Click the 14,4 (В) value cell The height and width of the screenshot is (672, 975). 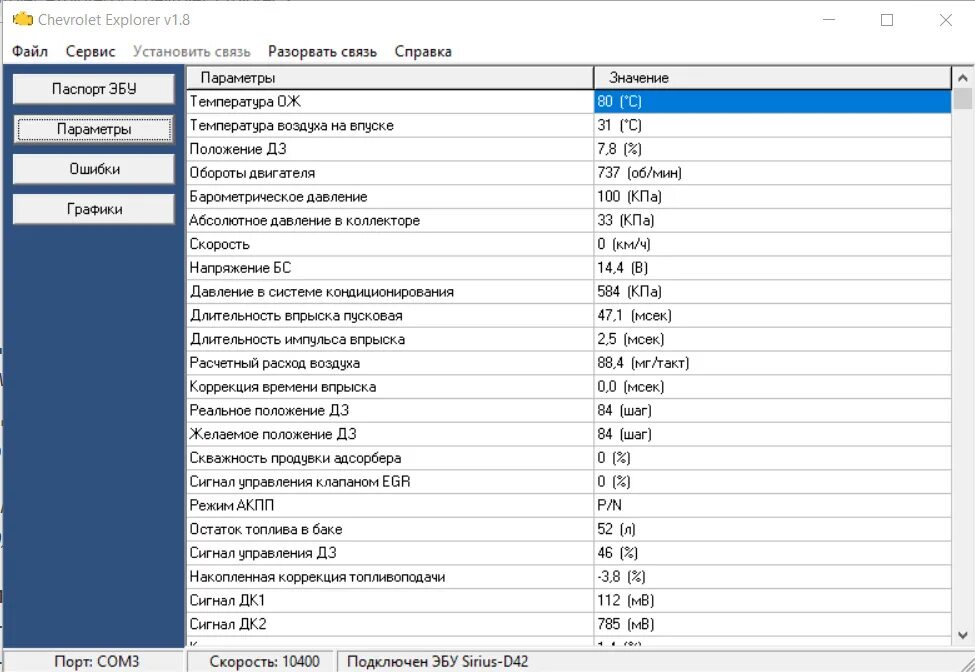pyautogui.click(x=772, y=267)
